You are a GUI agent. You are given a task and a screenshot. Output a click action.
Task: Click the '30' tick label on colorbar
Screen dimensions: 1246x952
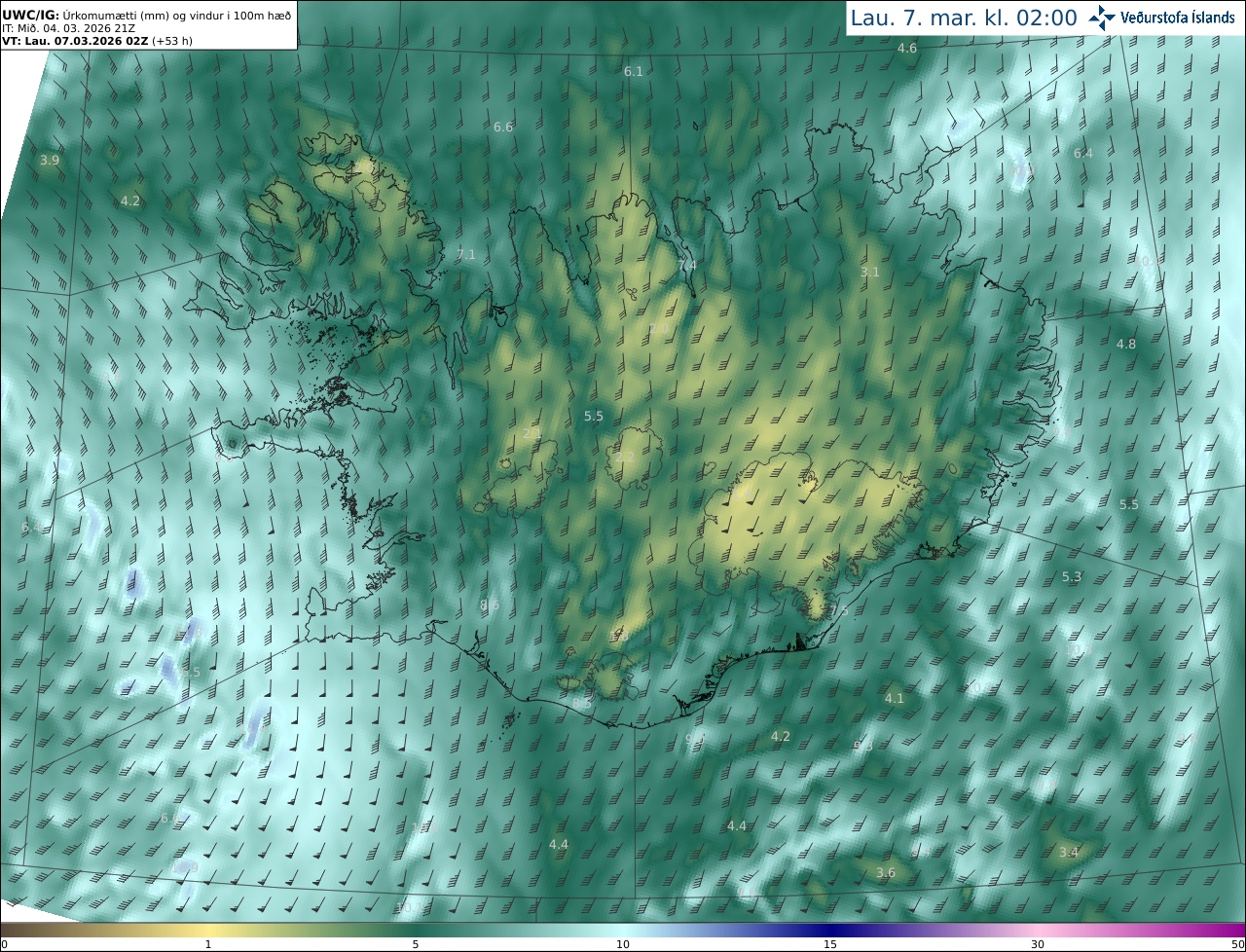click(x=1038, y=944)
